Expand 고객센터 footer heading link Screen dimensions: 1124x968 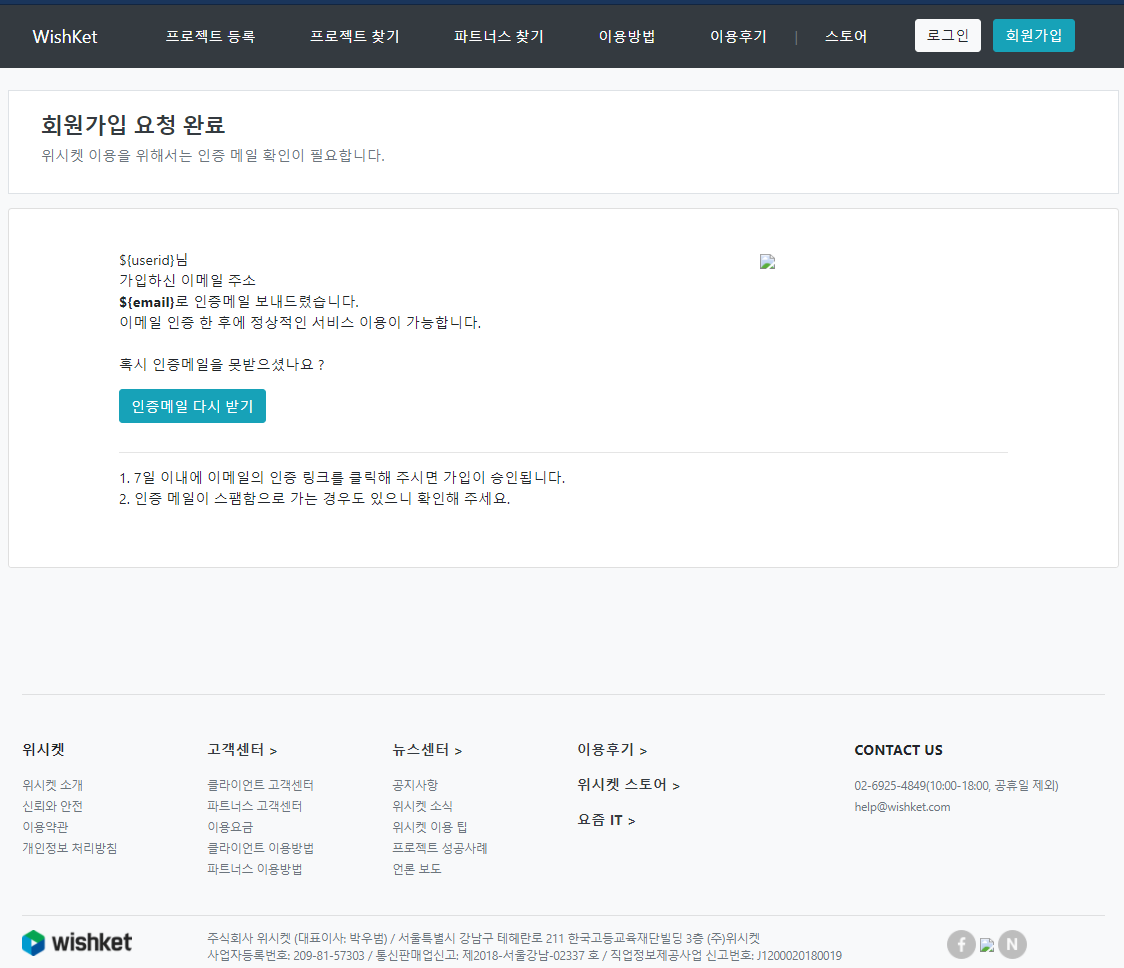pyautogui.click(x=242, y=750)
